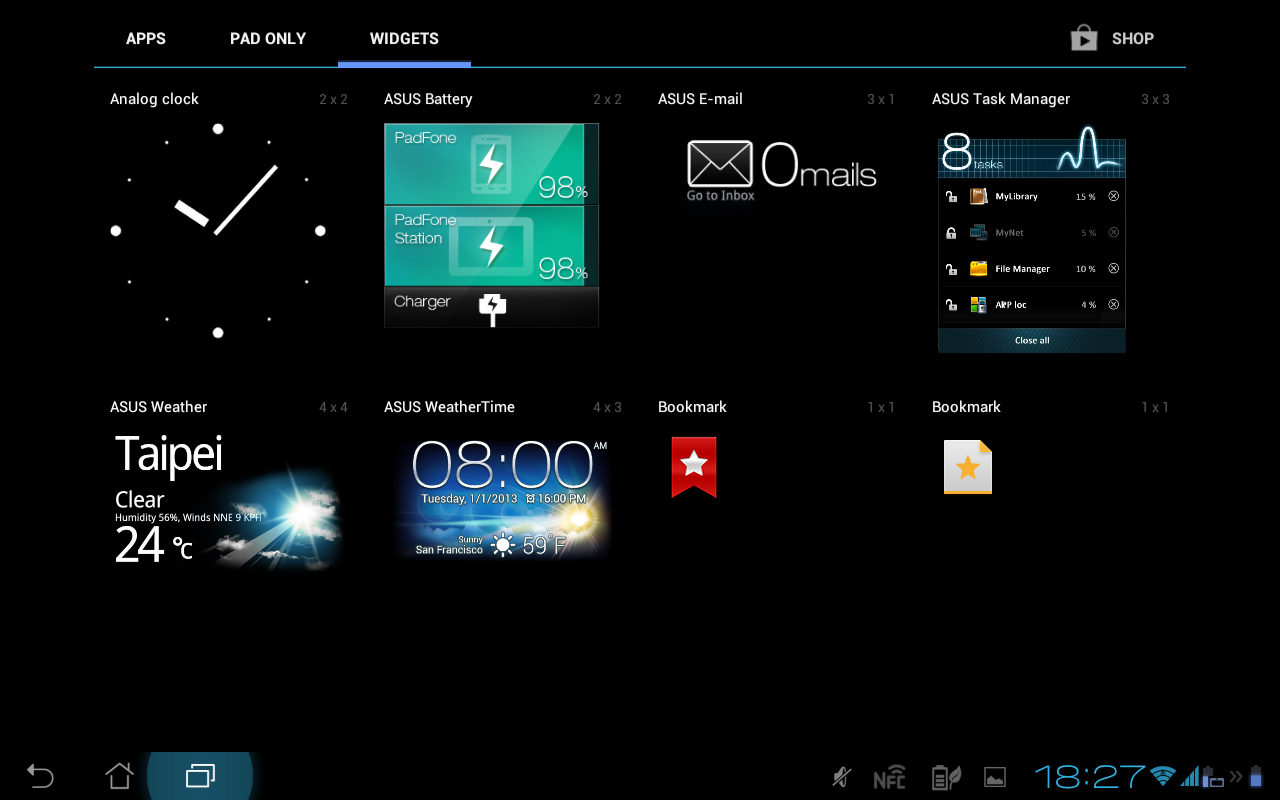
Task: Toggle the lock on App loc task
Action: coord(951,305)
